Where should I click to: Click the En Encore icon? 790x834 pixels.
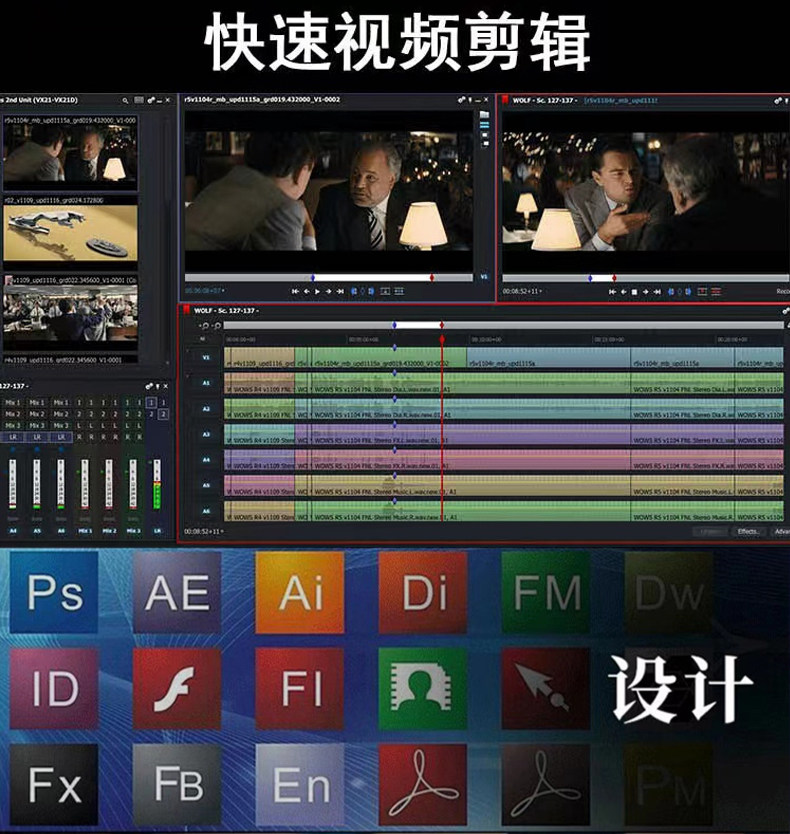(300, 785)
